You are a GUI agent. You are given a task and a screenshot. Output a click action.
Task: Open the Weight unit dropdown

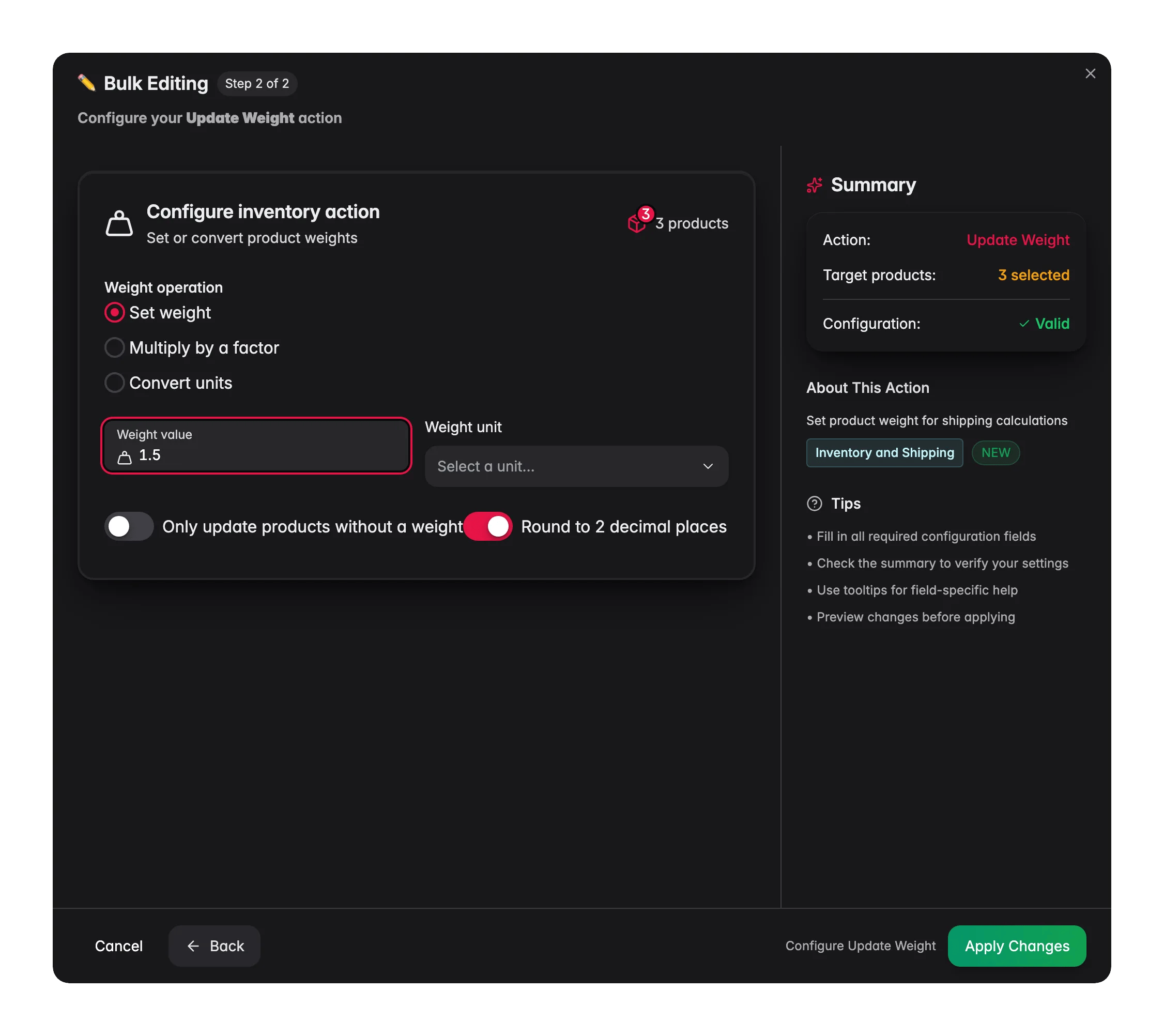pos(576,466)
